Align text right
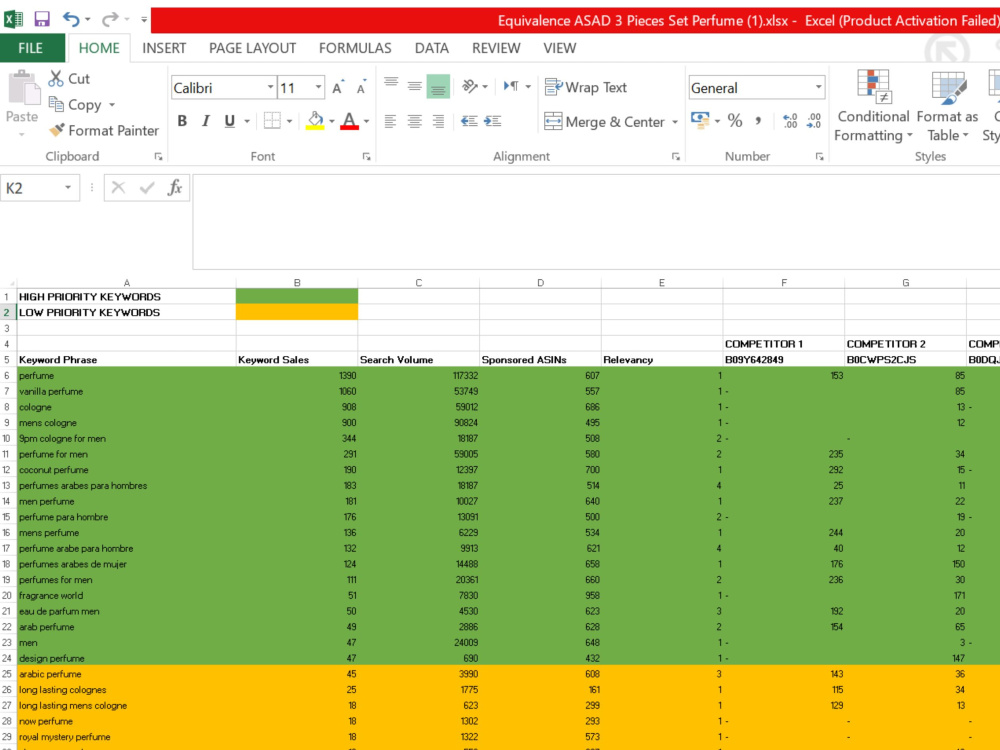 [x=438, y=121]
